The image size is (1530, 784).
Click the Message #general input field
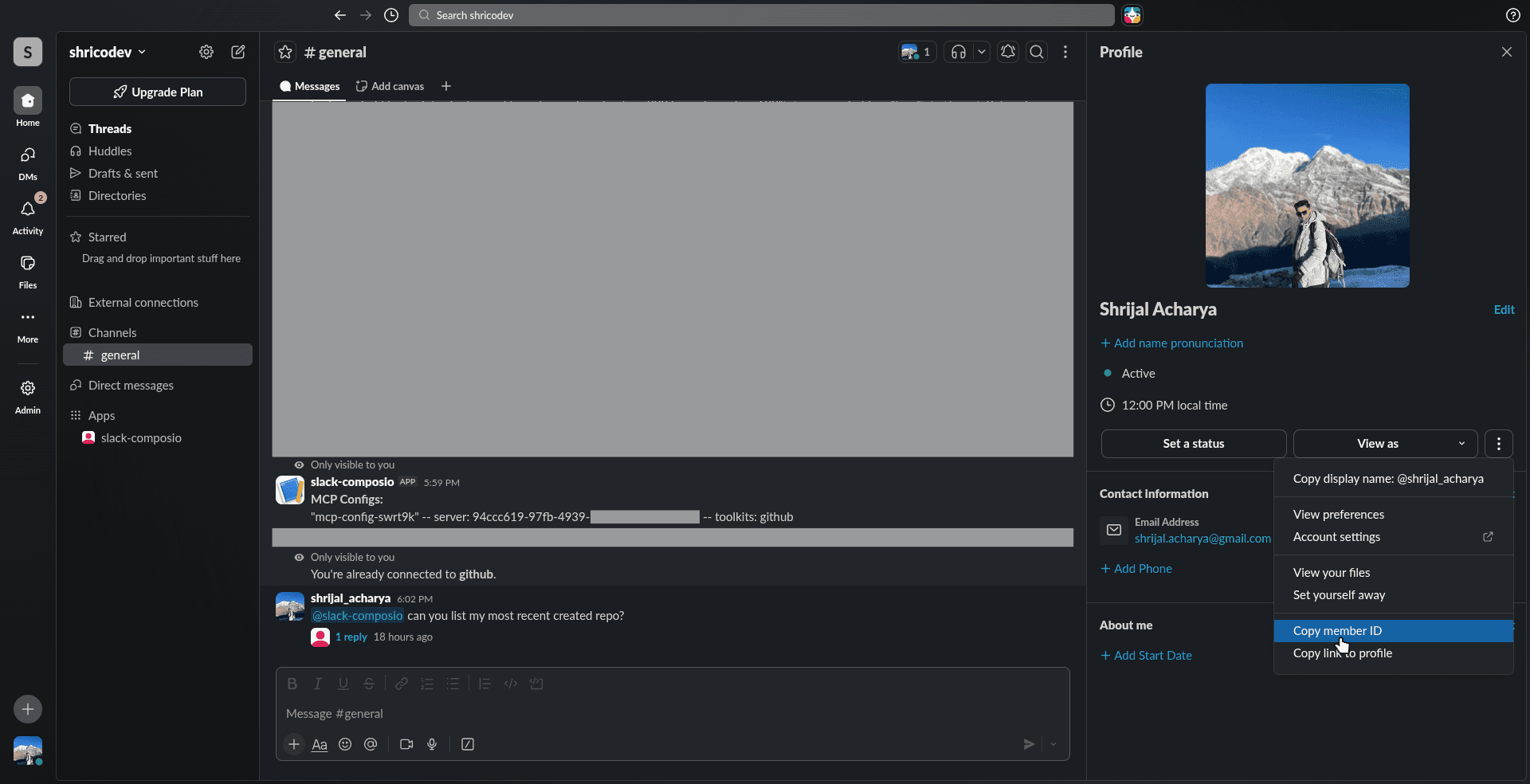(673, 714)
